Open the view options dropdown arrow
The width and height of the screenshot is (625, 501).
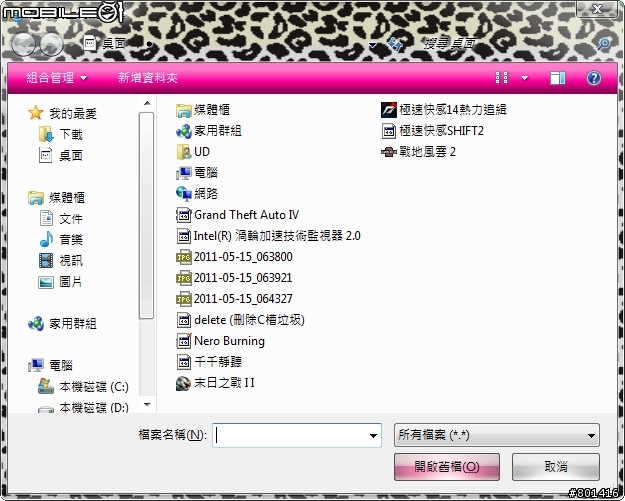click(x=525, y=78)
